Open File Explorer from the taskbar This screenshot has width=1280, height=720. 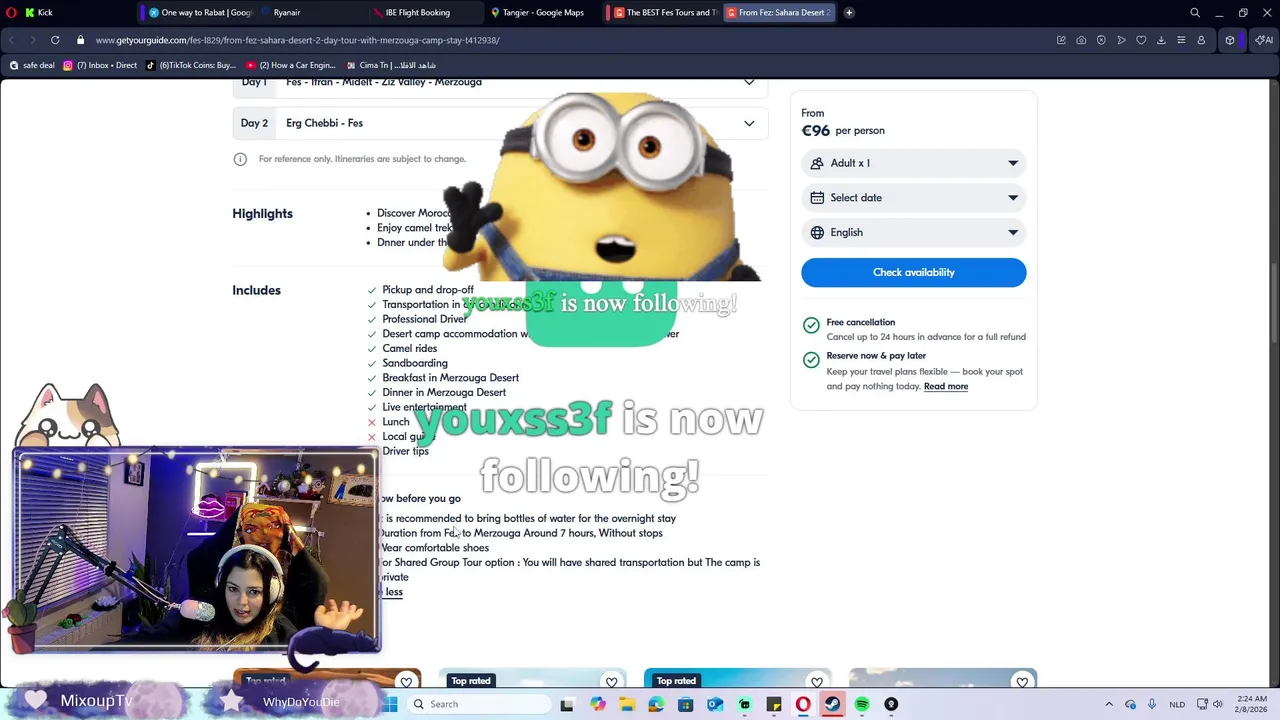pyautogui.click(x=626, y=704)
